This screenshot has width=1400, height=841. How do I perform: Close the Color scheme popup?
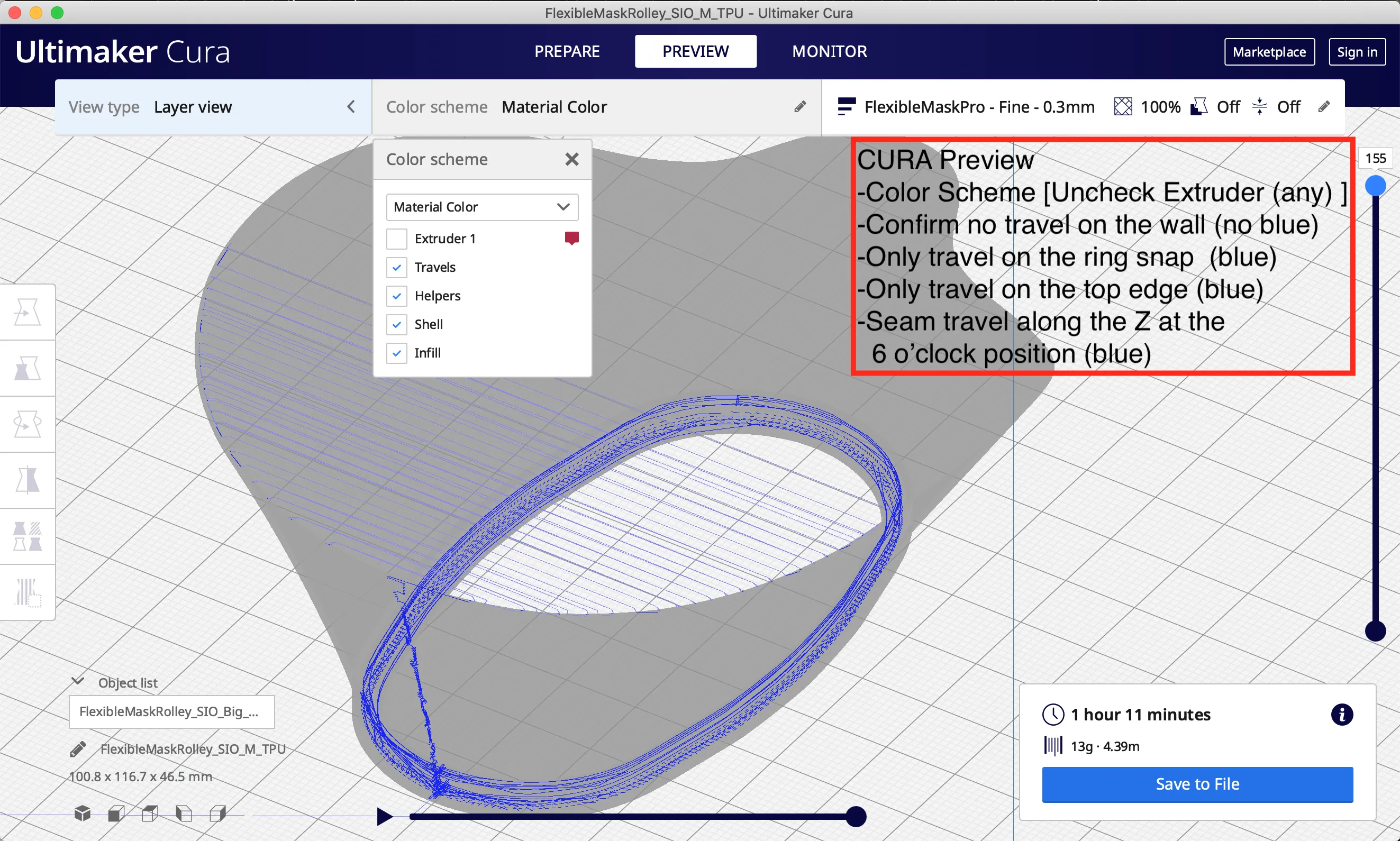pyautogui.click(x=572, y=159)
